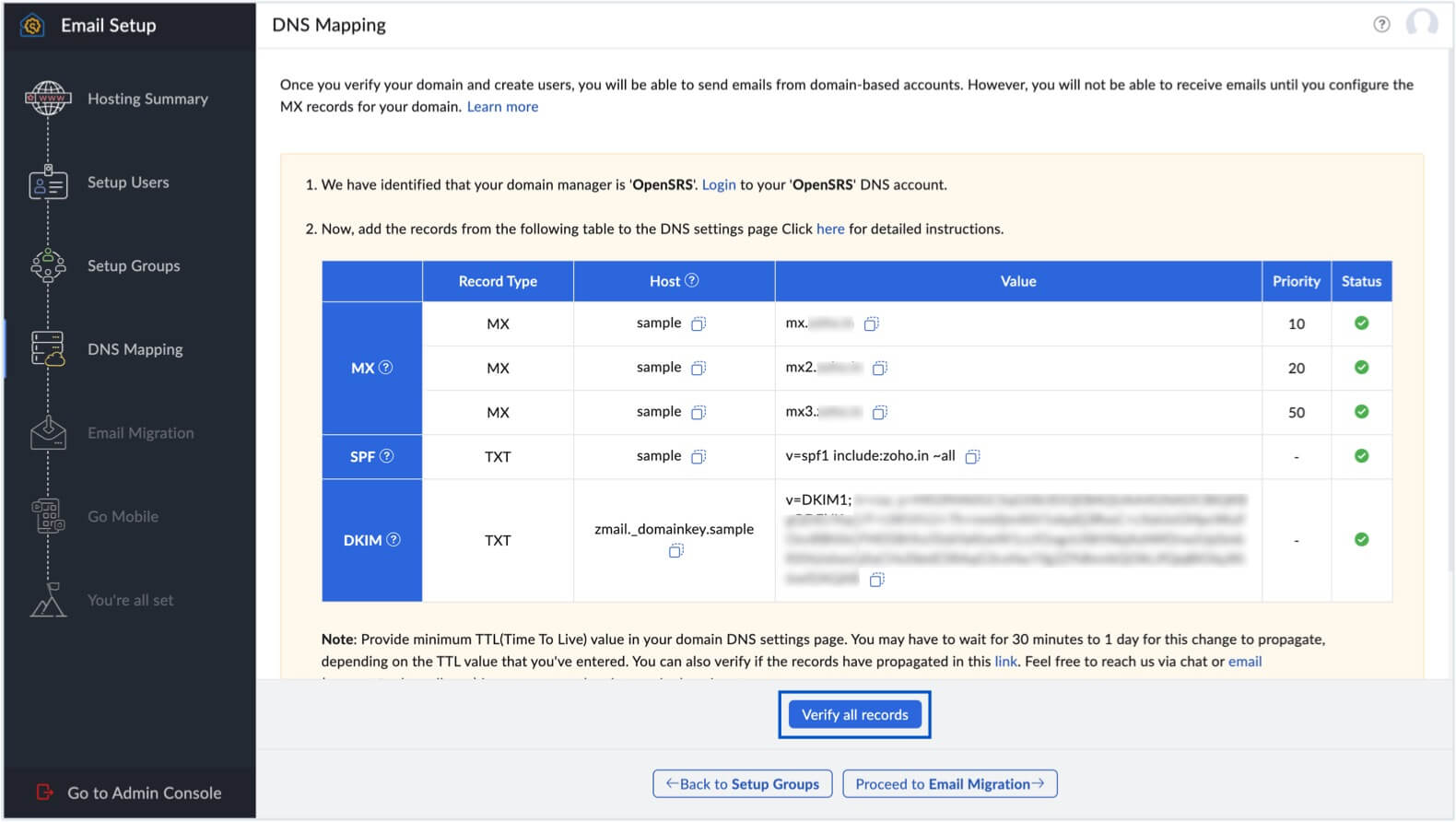Proceed to Email Migration
Screen dimensions: 1456x822
pyautogui.click(x=949, y=784)
